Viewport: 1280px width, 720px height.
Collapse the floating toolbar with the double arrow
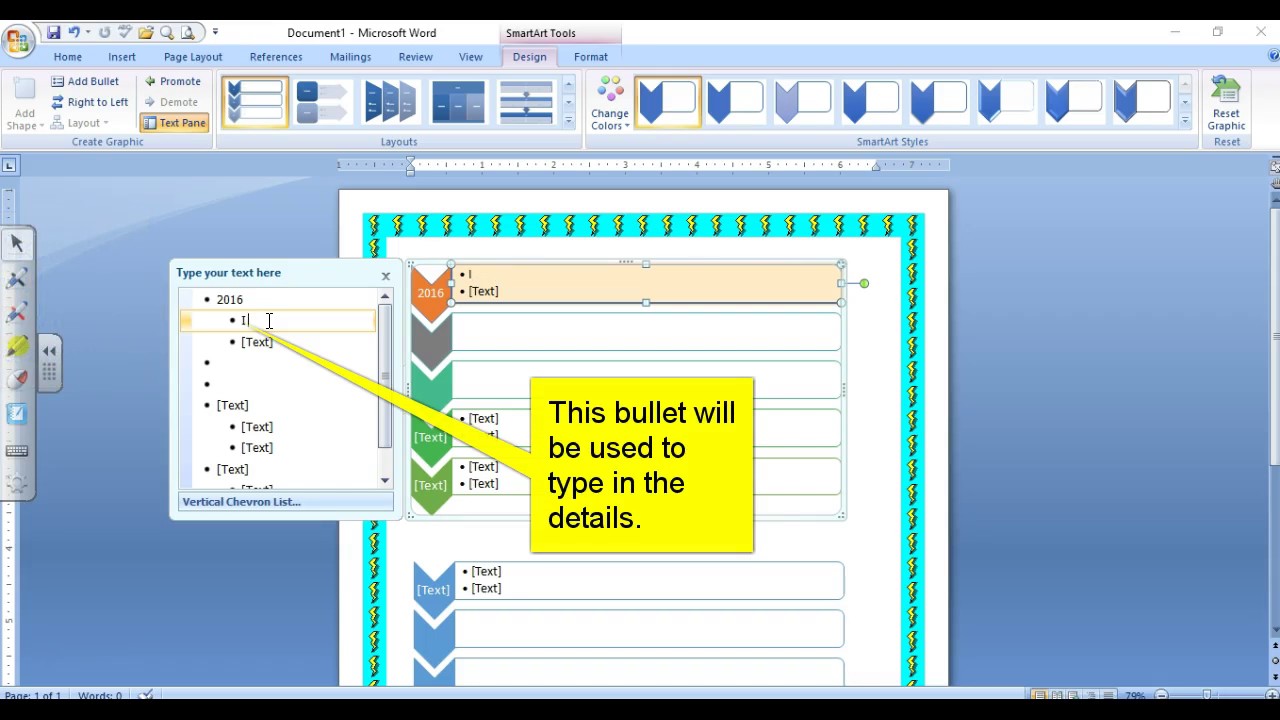pos(49,350)
